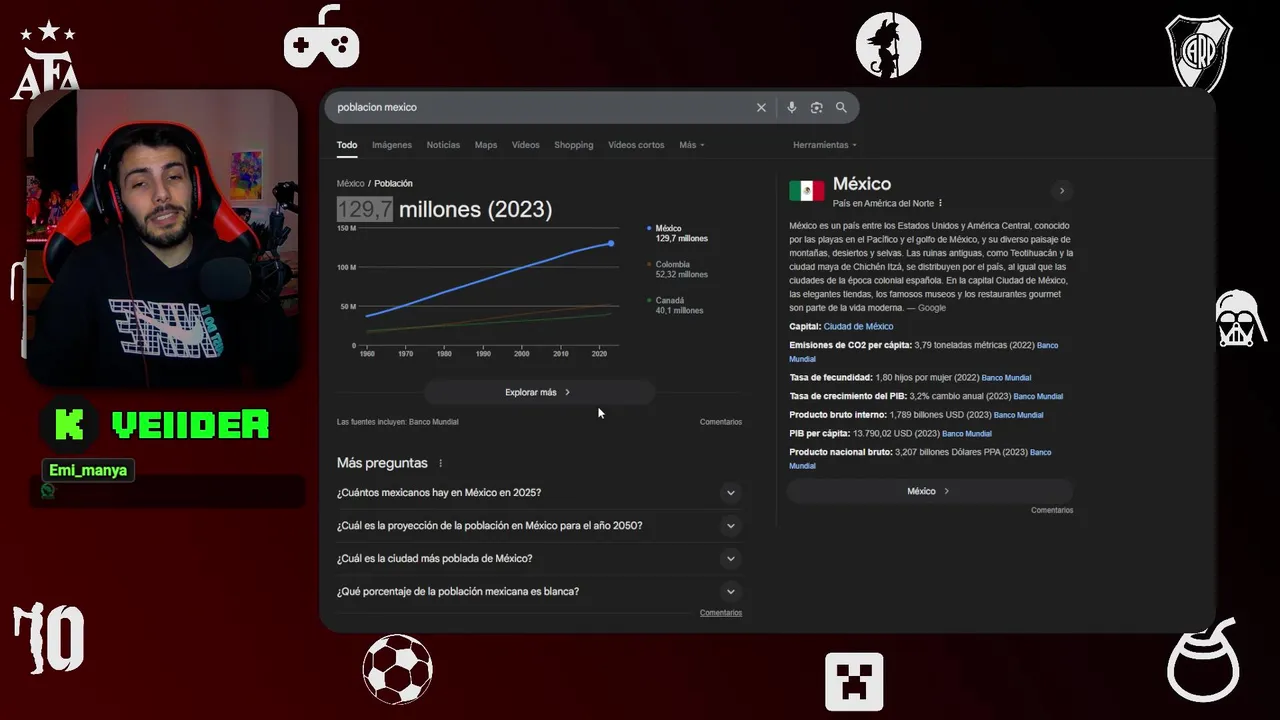Image resolution: width=1280 pixels, height=720 pixels.
Task: Start voice search with the microphone icon
Action: pyautogui.click(x=791, y=107)
